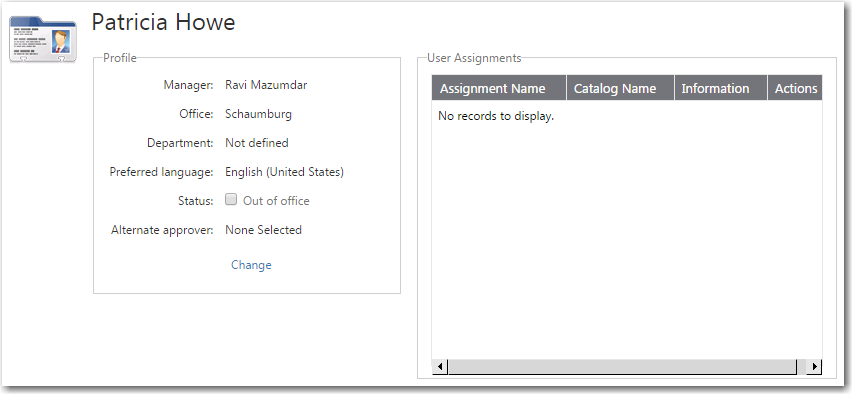Viewport: 852px width, 394px height.
Task: Click English (United States) language value
Action: 284,172
